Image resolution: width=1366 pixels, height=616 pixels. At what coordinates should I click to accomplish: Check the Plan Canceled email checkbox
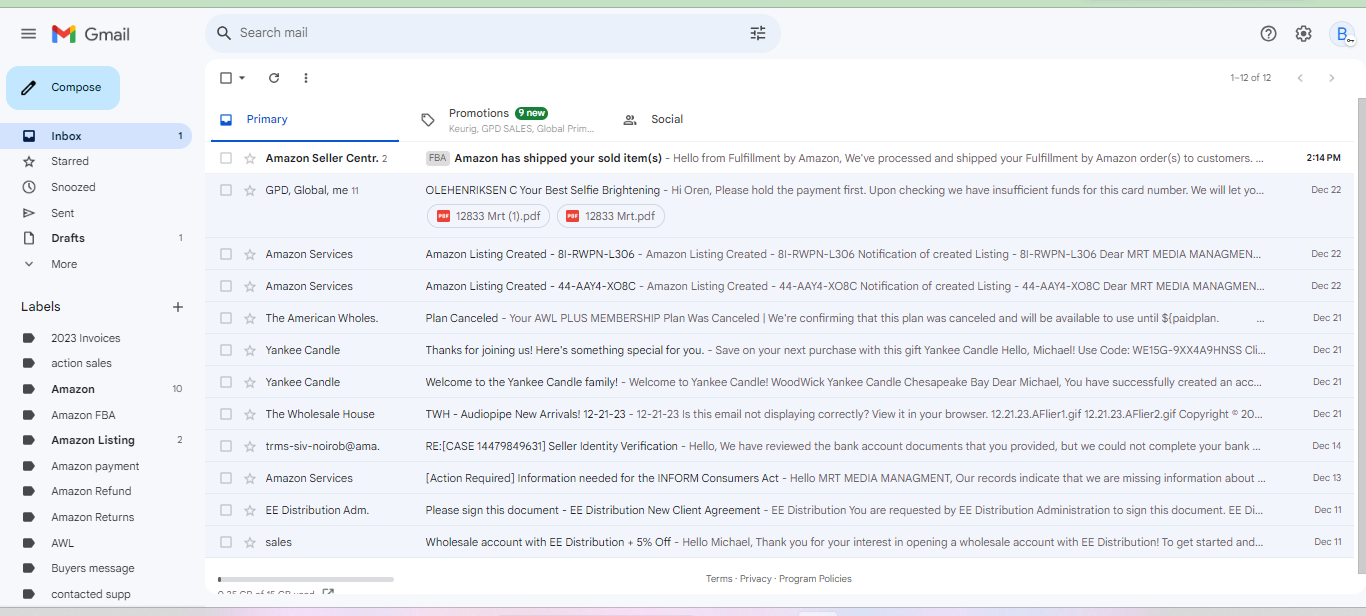[x=226, y=318]
